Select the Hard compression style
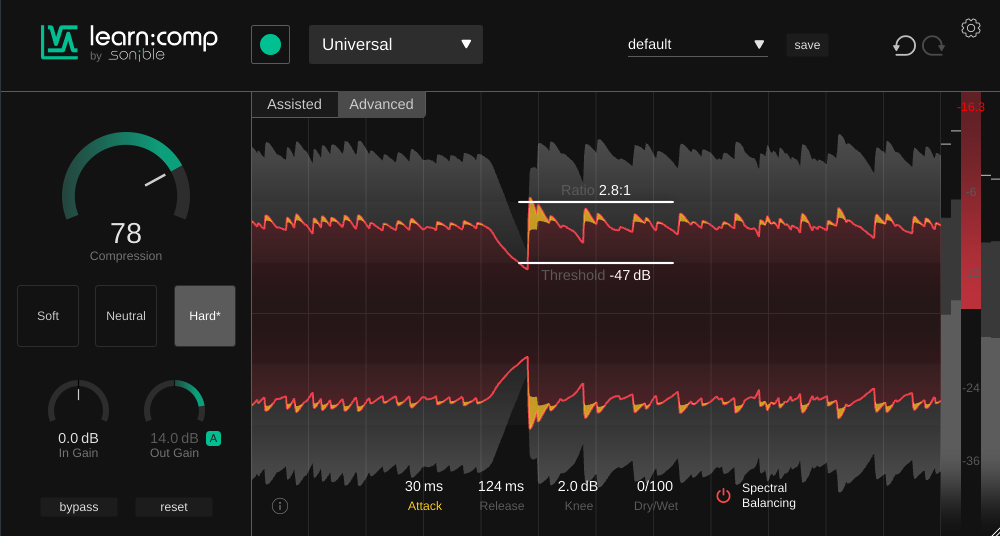Viewport: 1000px width, 536px height. coord(205,316)
